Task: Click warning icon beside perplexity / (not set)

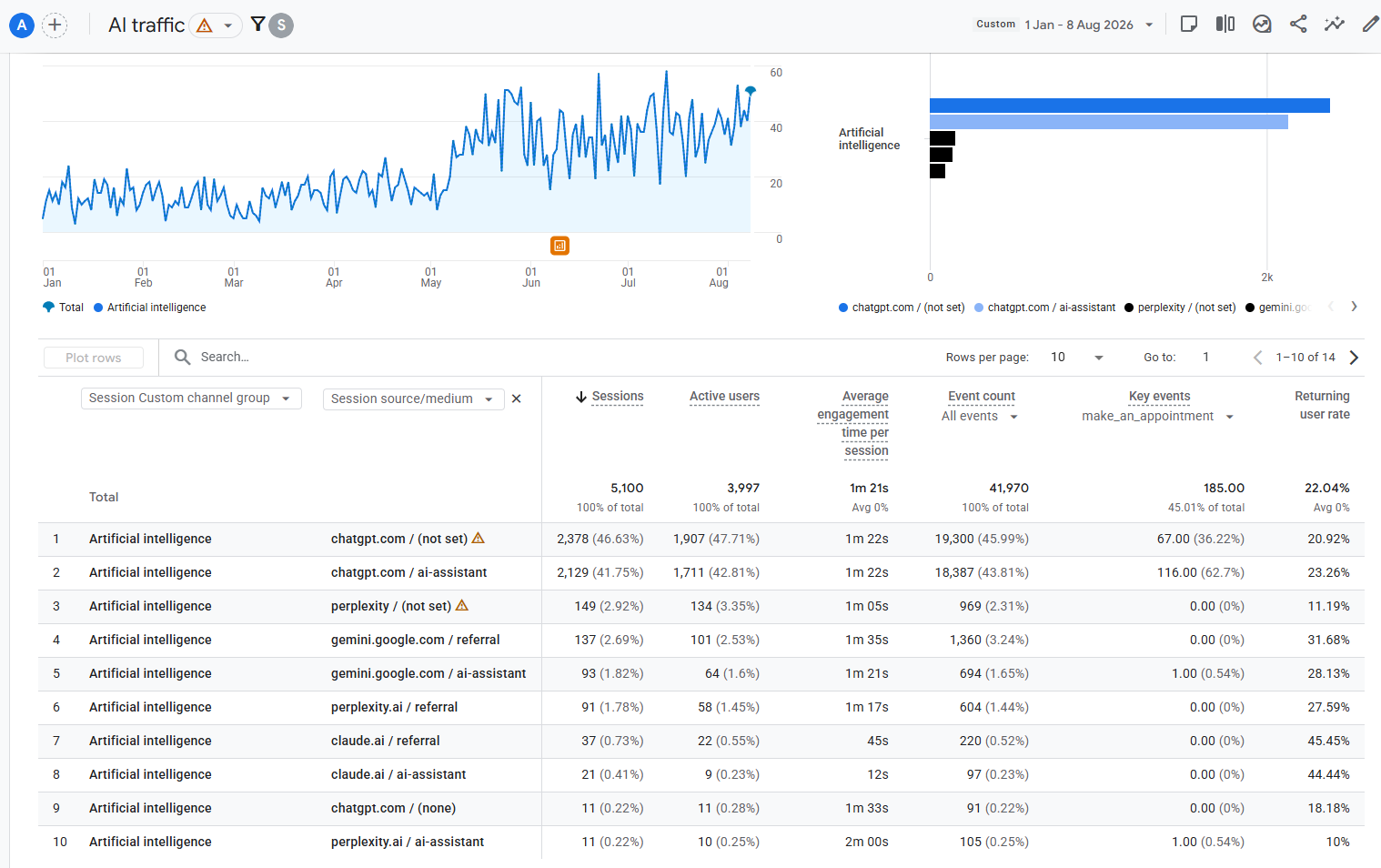Action: click(x=462, y=606)
